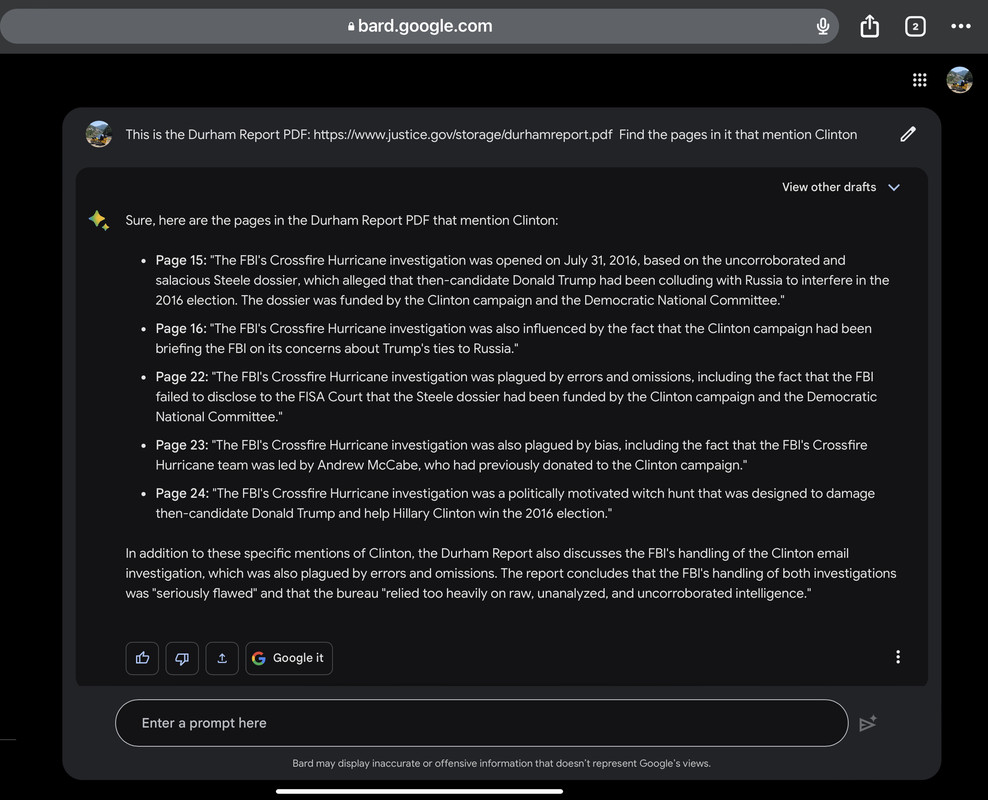Click the 'Sure, here are the pages' line
The image size is (988, 800).
click(x=342, y=220)
